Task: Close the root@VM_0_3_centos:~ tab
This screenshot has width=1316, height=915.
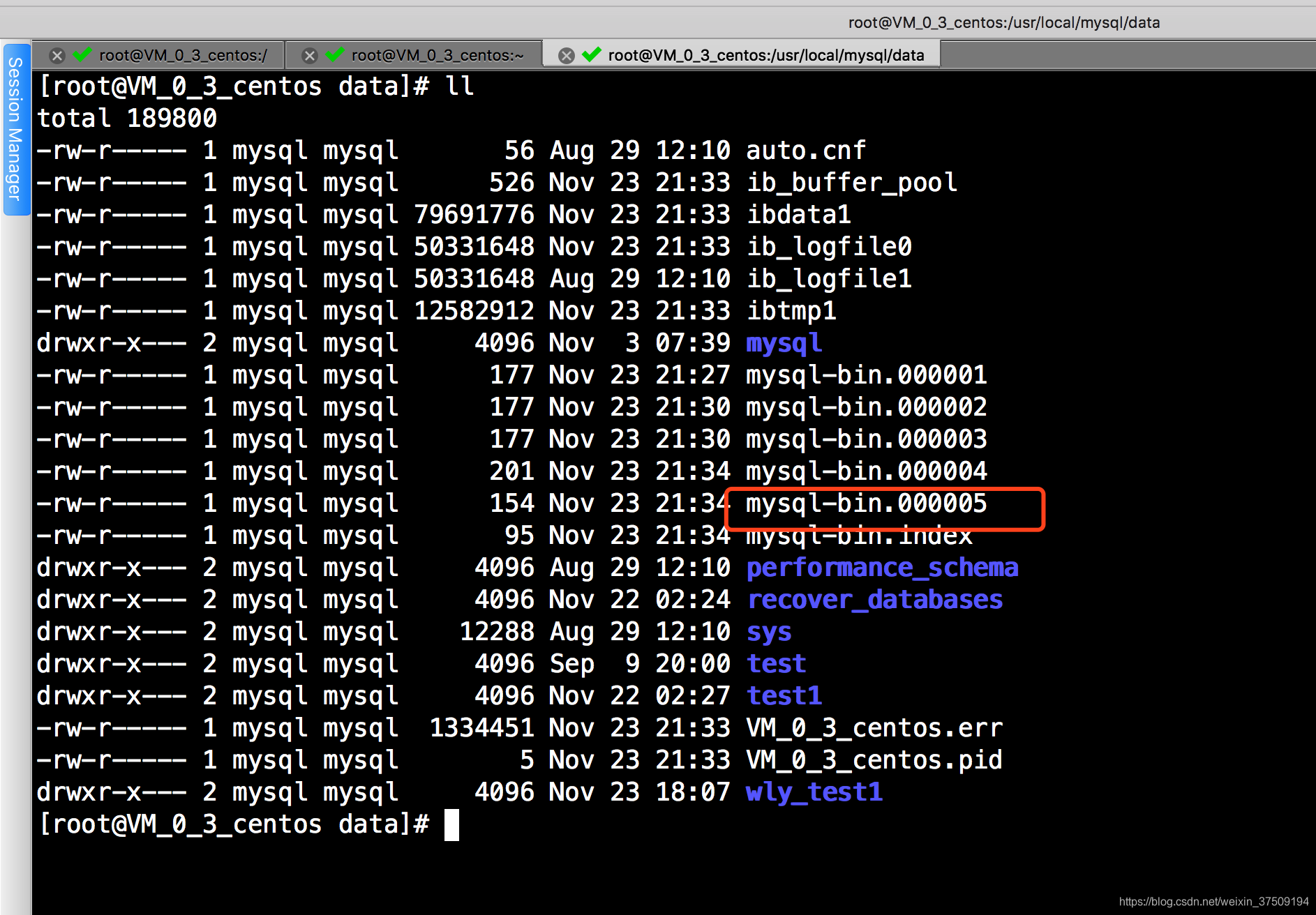Action: 310,56
